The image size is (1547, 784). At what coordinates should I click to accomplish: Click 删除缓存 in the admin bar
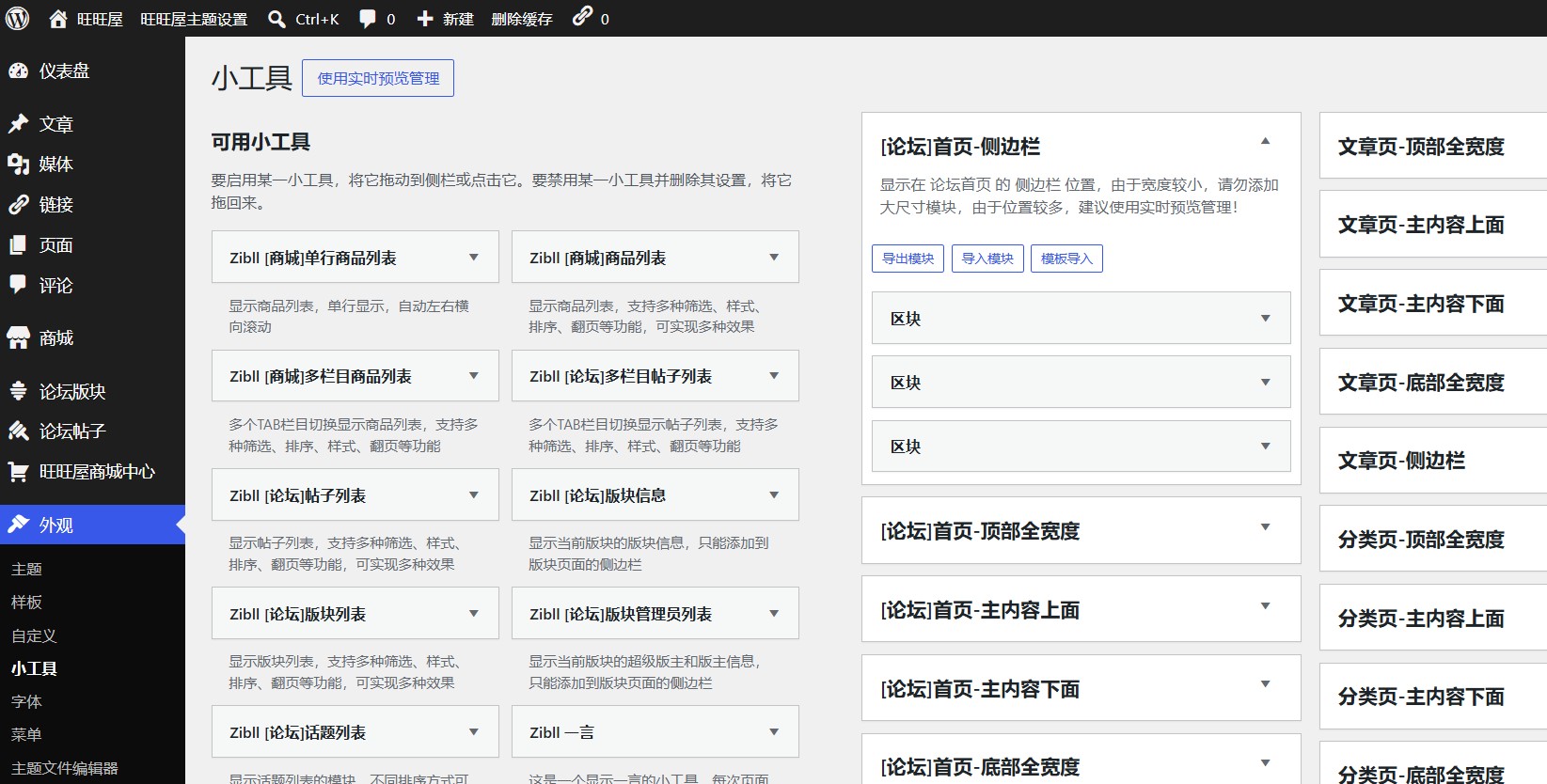pos(522,19)
